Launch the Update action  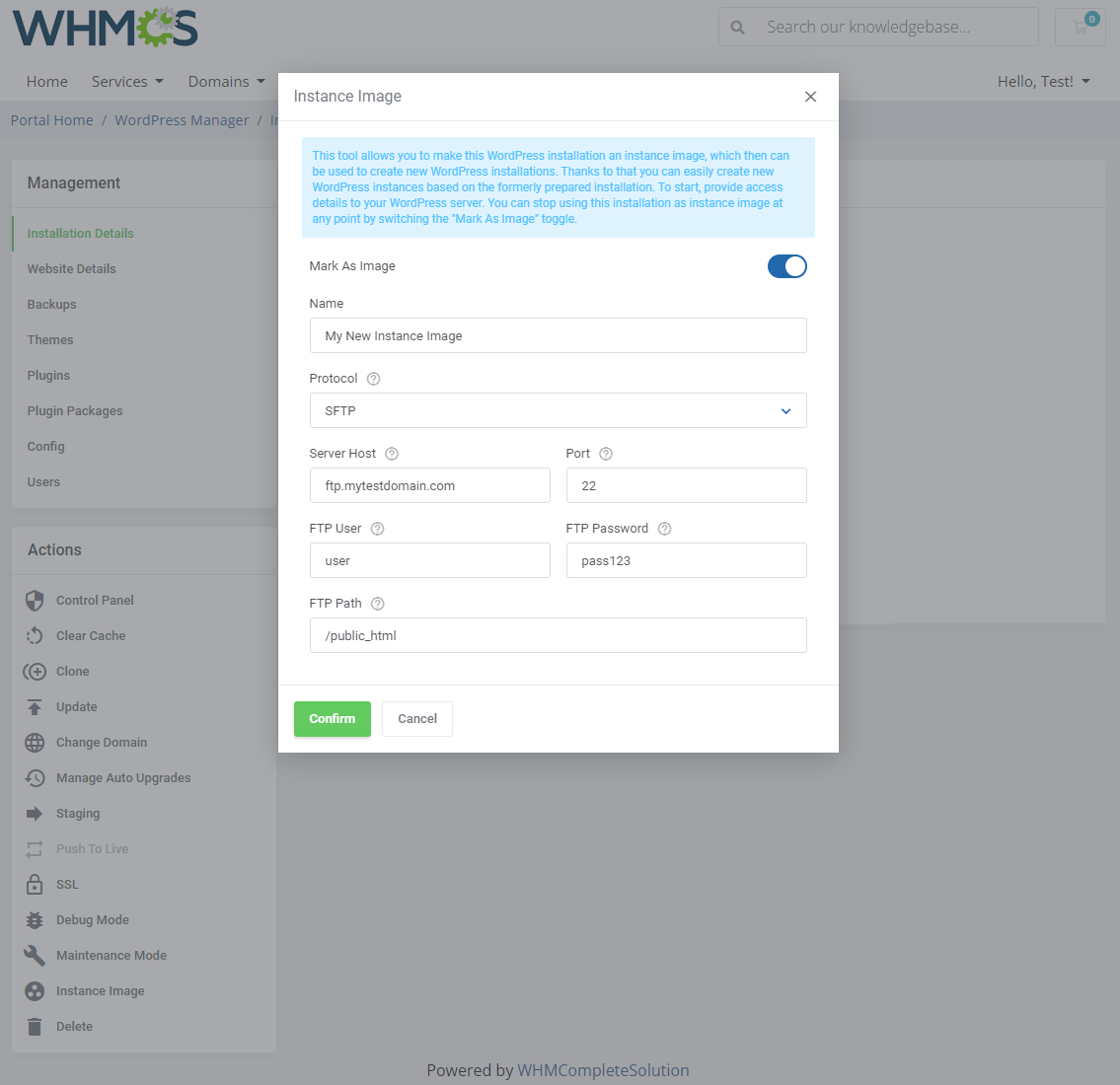[x=77, y=706]
